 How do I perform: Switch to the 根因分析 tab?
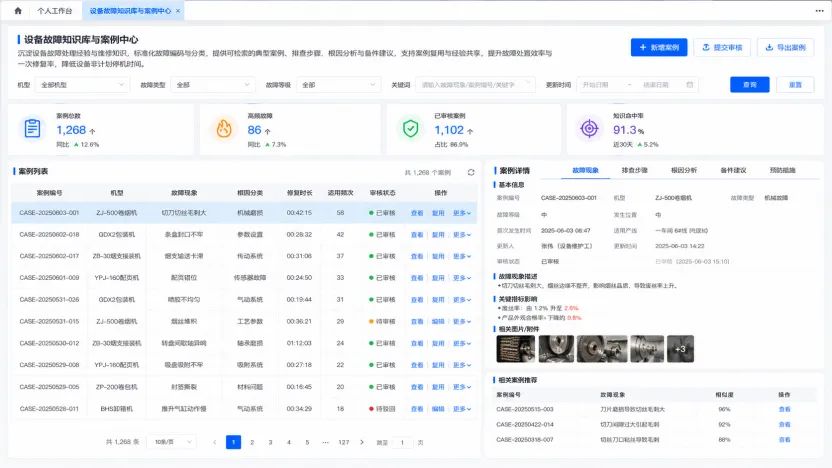pos(684,170)
